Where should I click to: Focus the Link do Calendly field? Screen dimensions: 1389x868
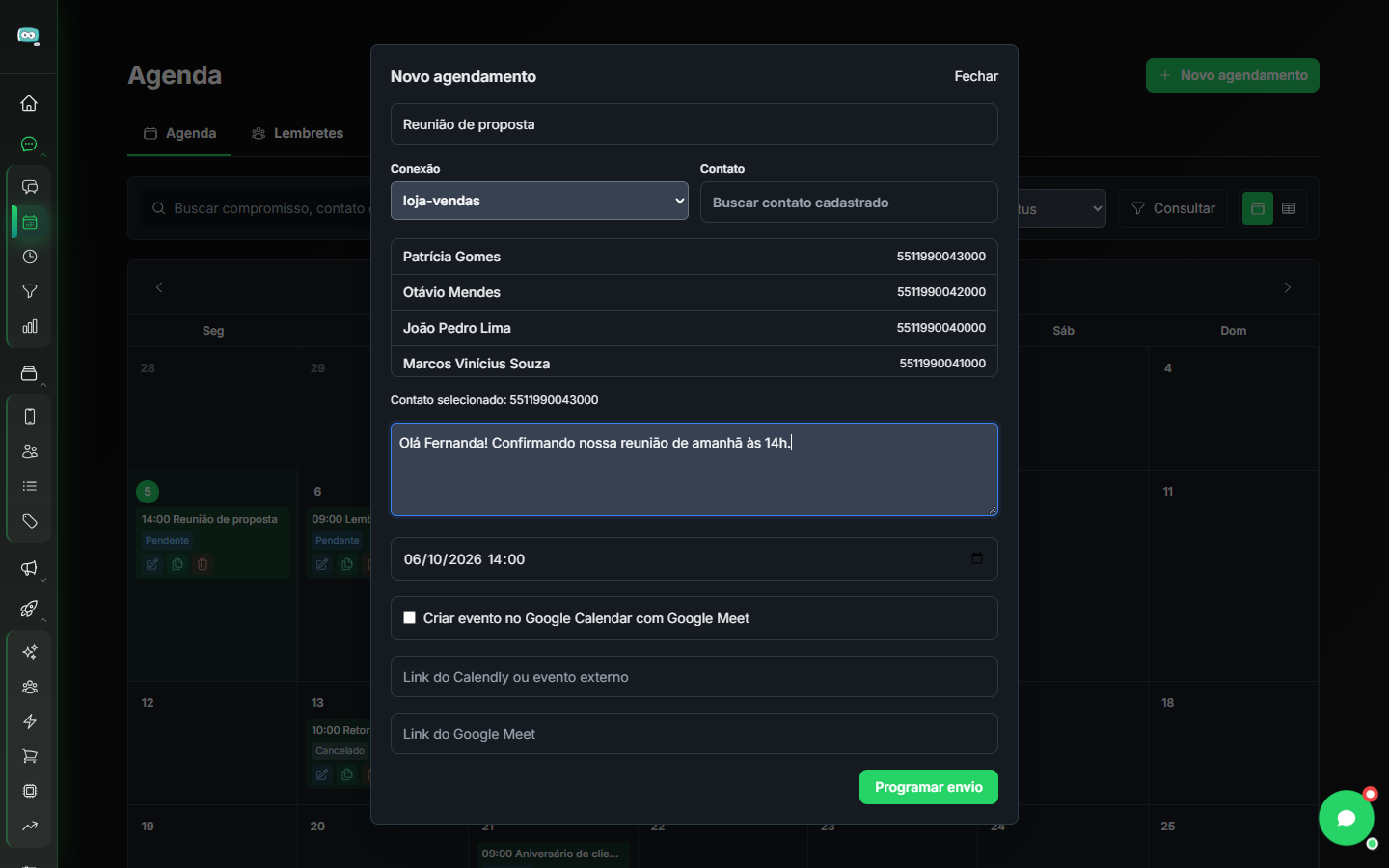click(694, 677)
